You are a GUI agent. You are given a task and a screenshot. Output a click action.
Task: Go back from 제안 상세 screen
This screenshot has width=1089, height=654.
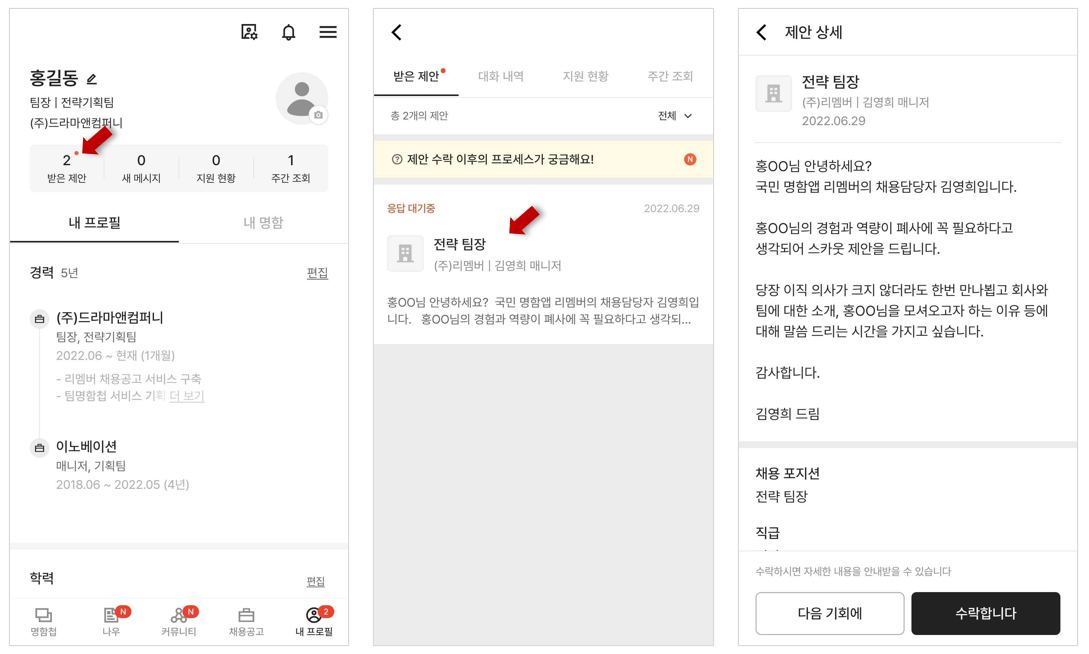coord(762,32)
